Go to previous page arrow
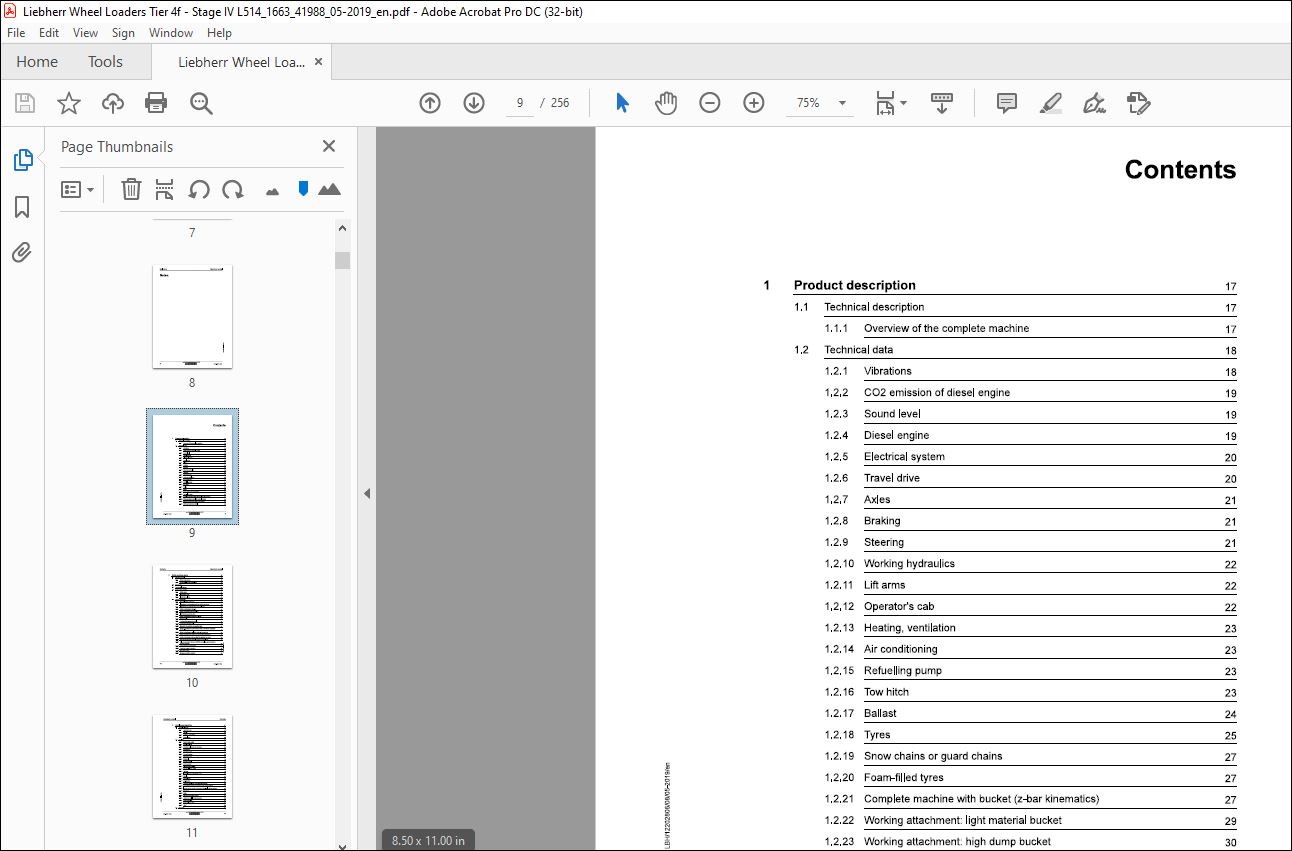The image size is (1292, 851). coord(430,103)
